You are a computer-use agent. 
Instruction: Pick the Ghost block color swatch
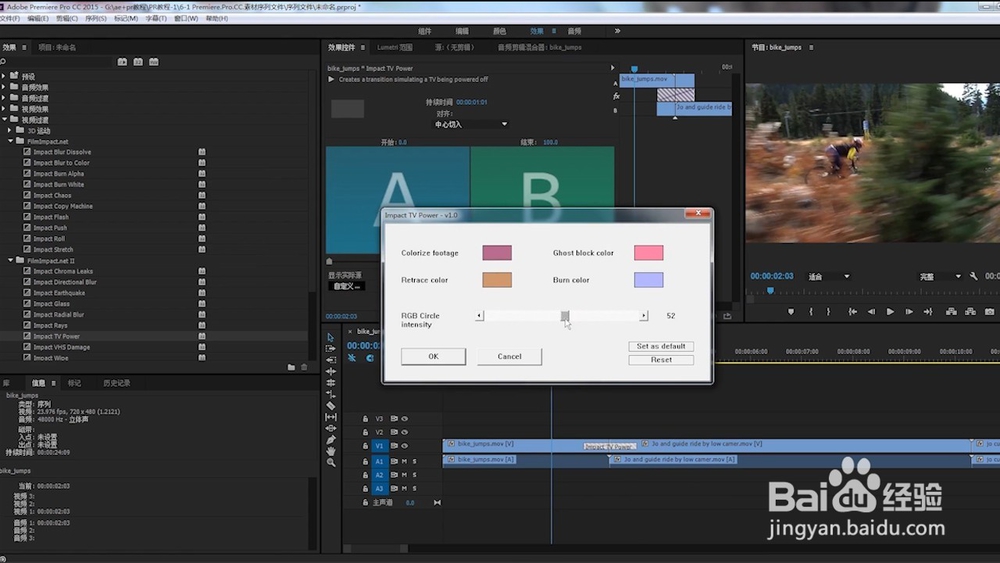[x=649, y=252]
